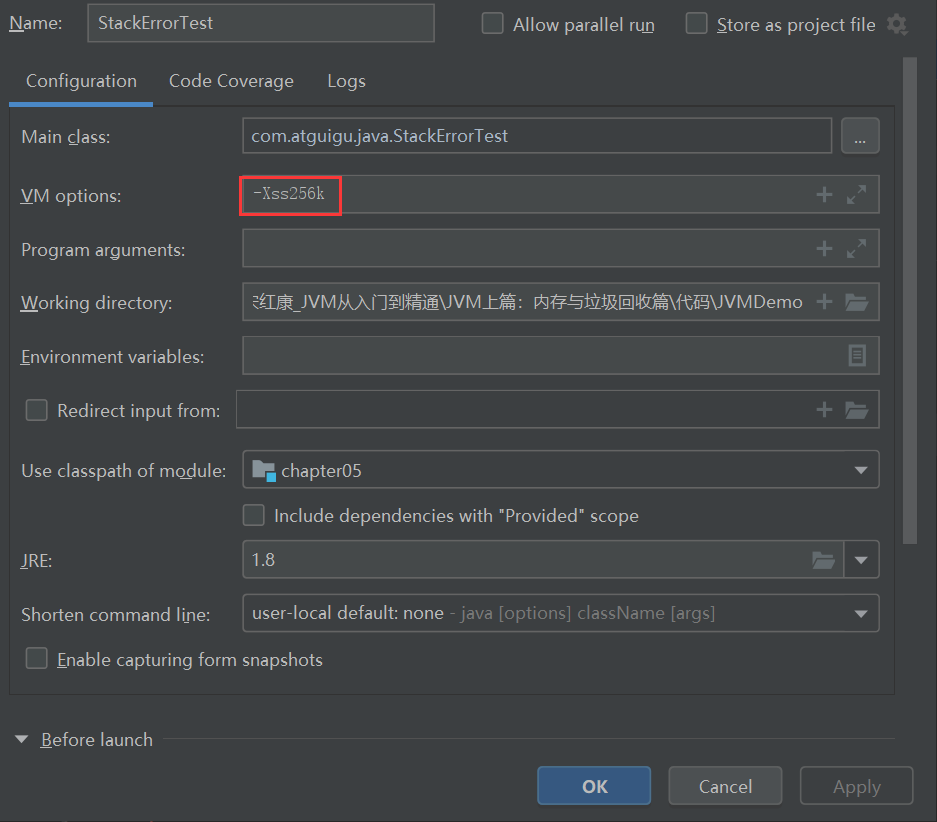937x822 pixels.
Task: Browse folder for Redirect input file
Action: point(856,409)
